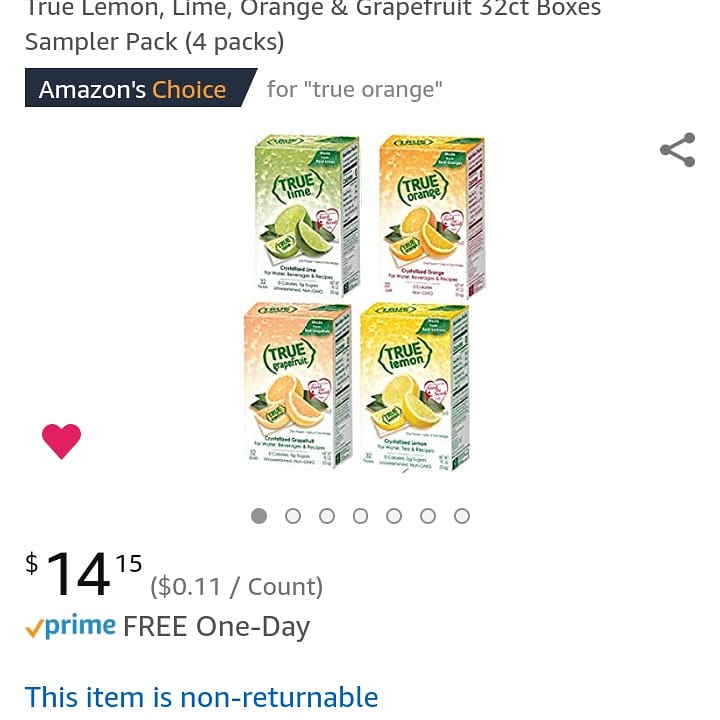Tap the share icon
This screenshot has width=720, height=720.
678,150
